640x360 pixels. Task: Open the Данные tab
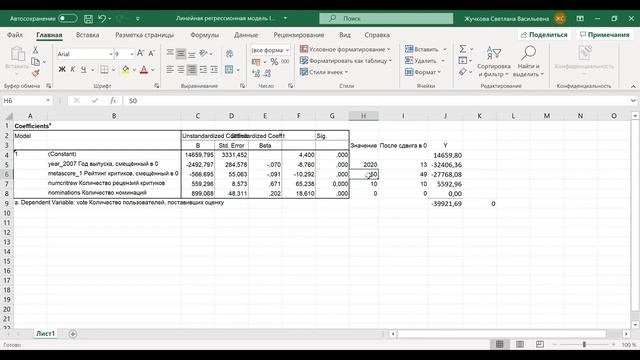point(246,35)
